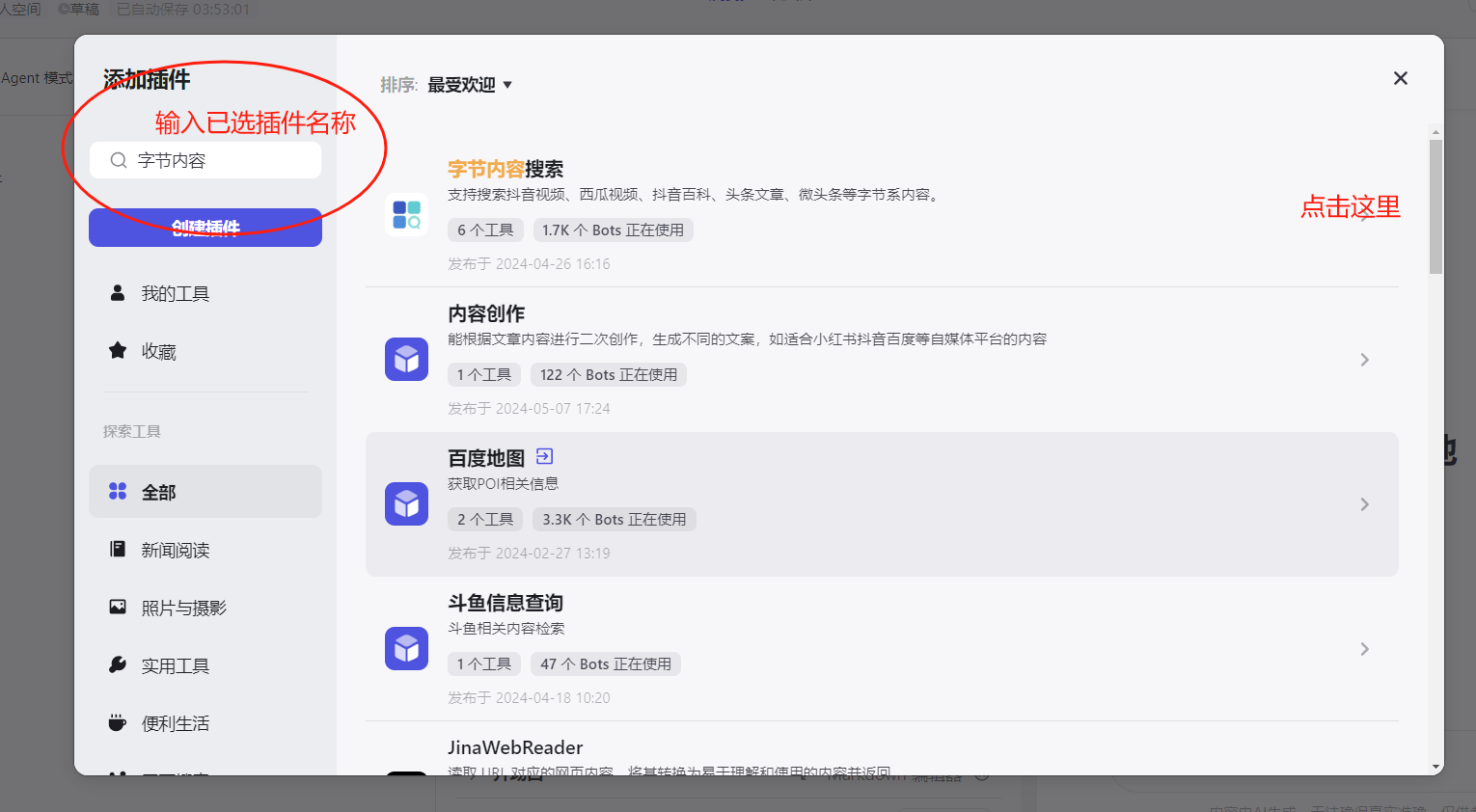1476x812 pixels.
Task: Click the 百度地图 plugin cube icon
Action: tap(406, 504)
